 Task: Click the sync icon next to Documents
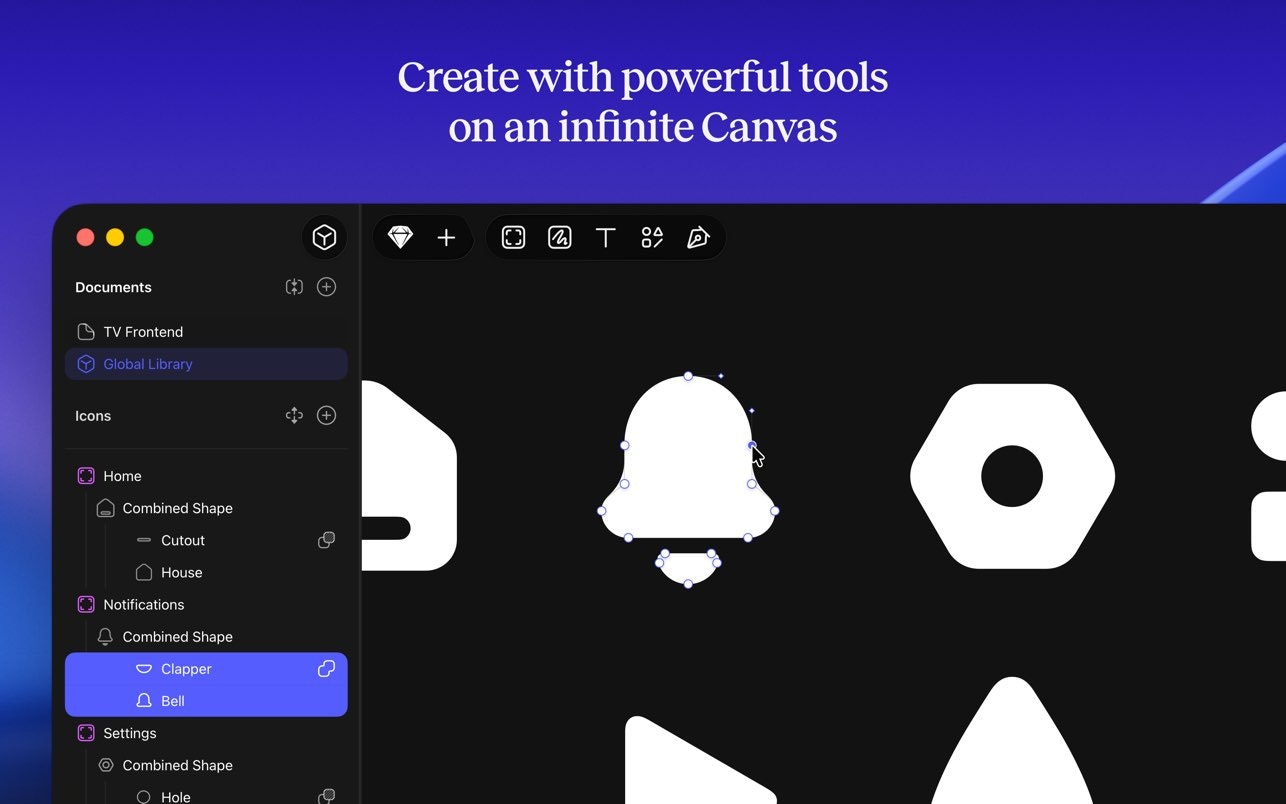tap(294, 286)
